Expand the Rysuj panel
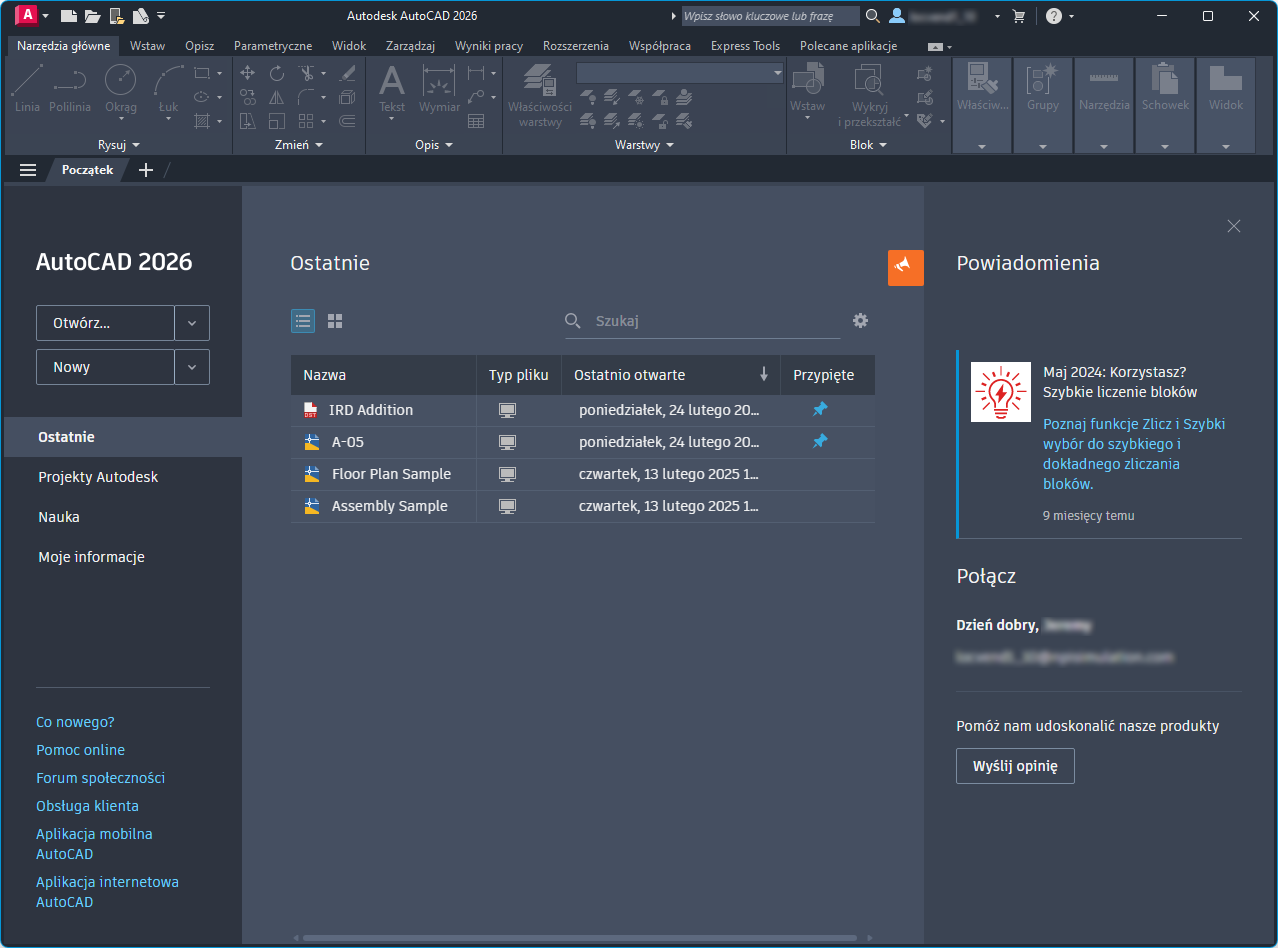Screen dimensions: 1278x948 click(119, 145)
